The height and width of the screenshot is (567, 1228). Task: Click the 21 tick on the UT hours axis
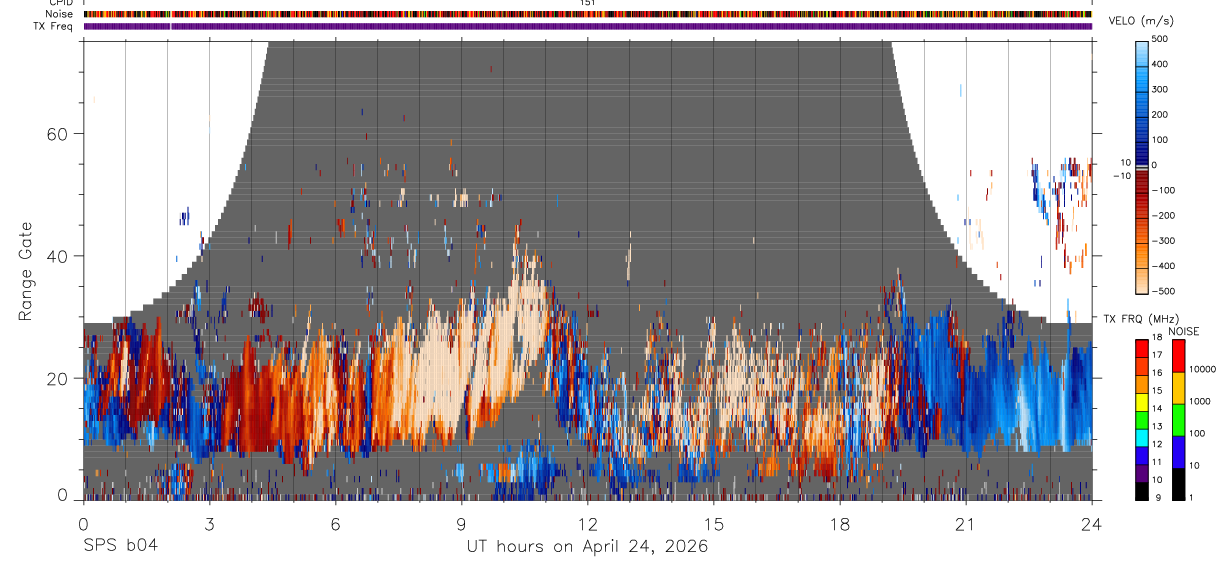point(965,523)
